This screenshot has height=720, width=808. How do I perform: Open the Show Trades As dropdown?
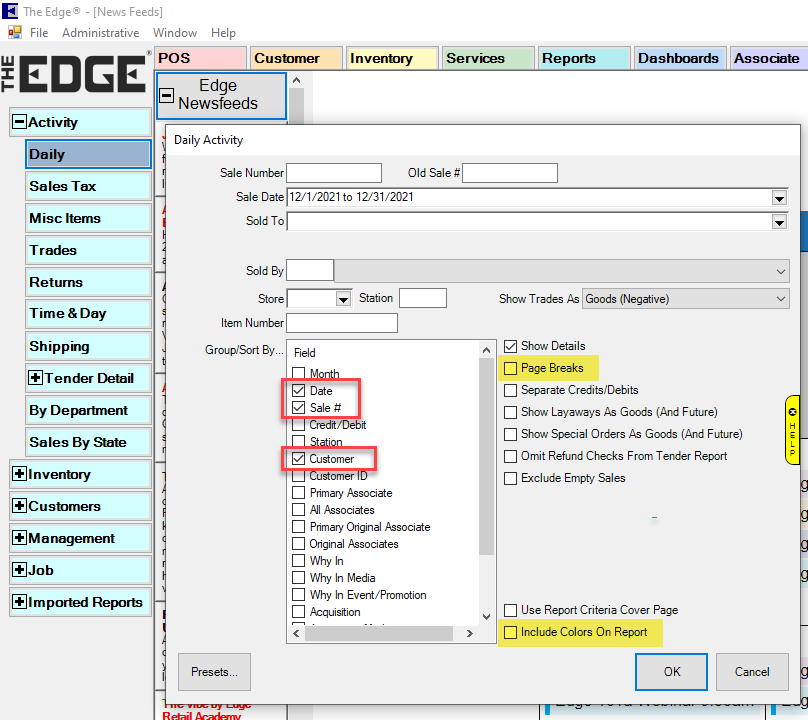tap(780, 299)
